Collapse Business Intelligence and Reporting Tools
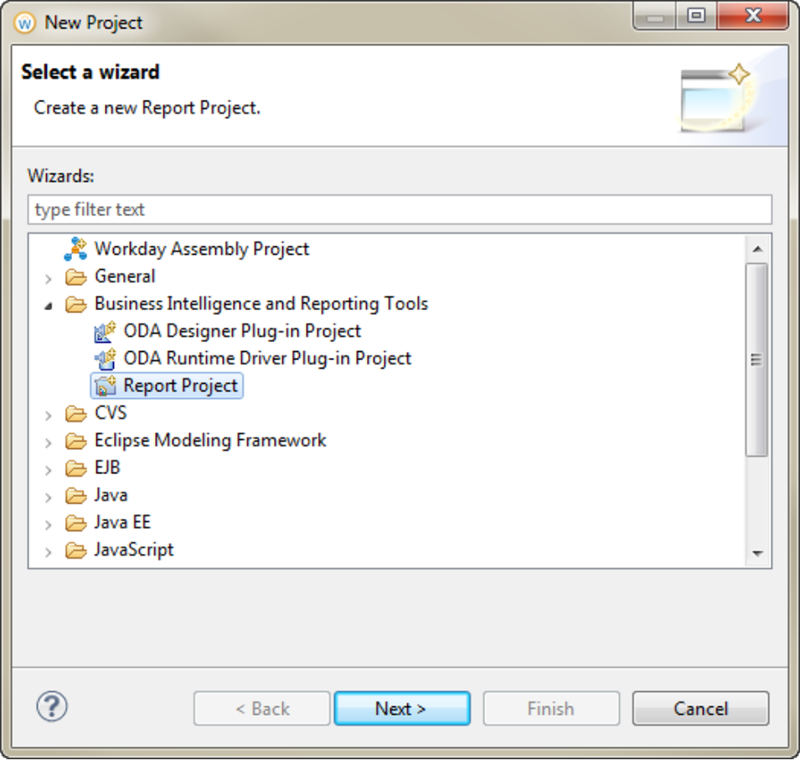This screenshot has height=760, width=800. [48, 306]
